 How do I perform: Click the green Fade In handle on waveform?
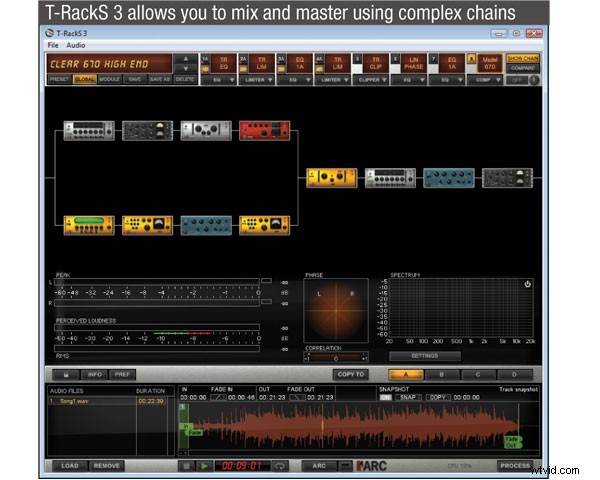(x=195, y=432)
